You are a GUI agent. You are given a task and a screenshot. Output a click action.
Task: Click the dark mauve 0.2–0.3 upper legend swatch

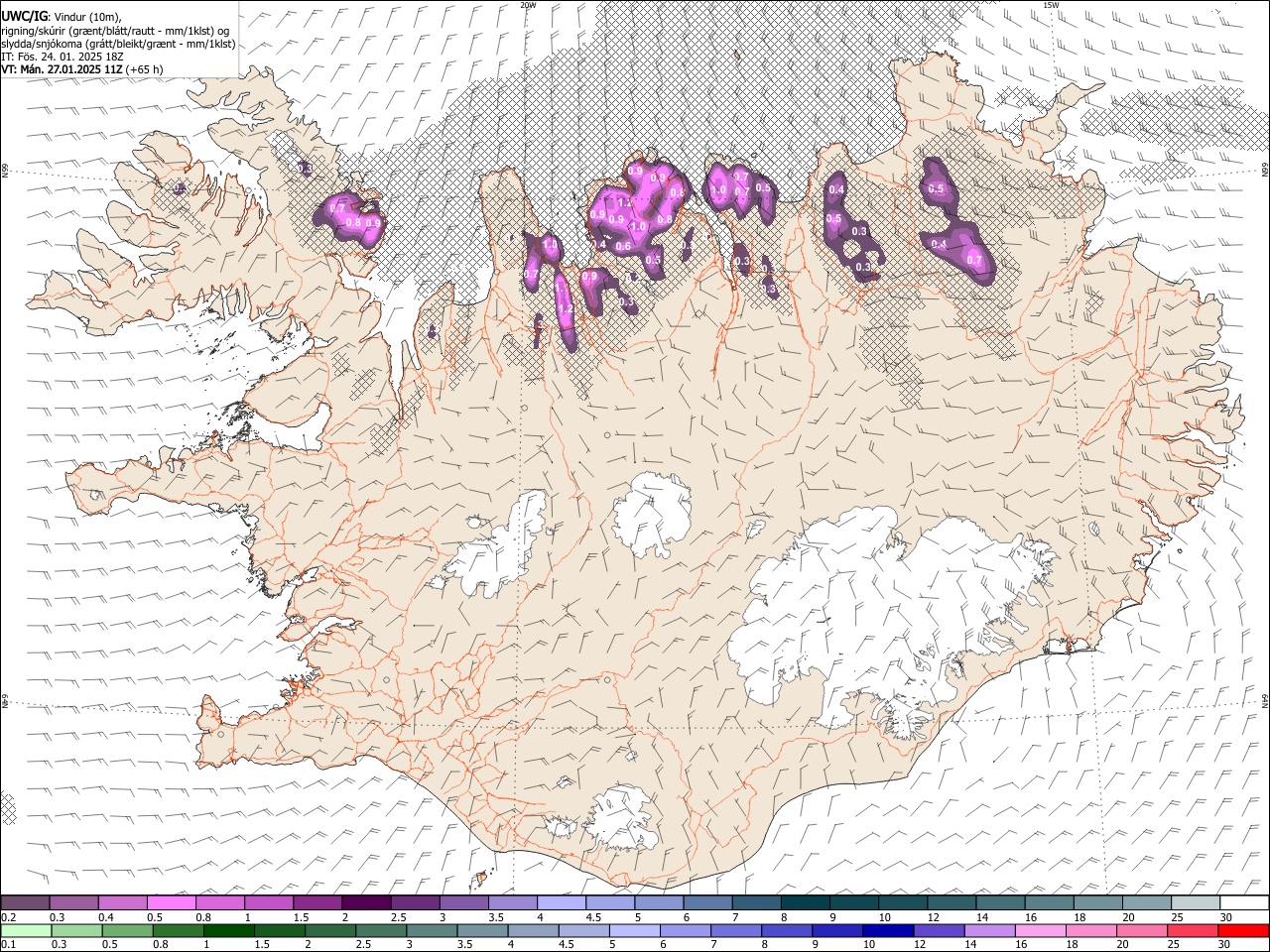[25, 902]
